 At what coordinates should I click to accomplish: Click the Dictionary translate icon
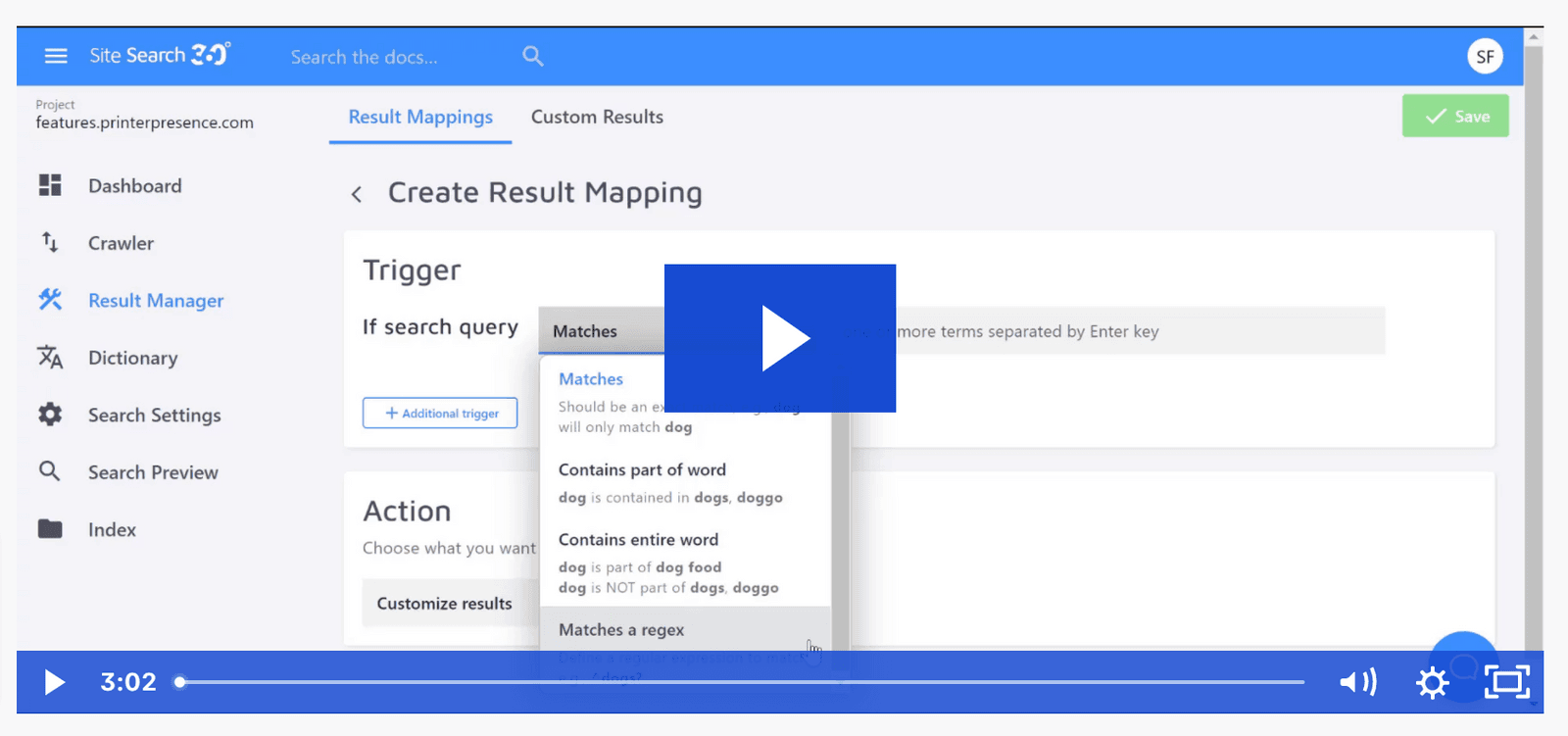50,357
